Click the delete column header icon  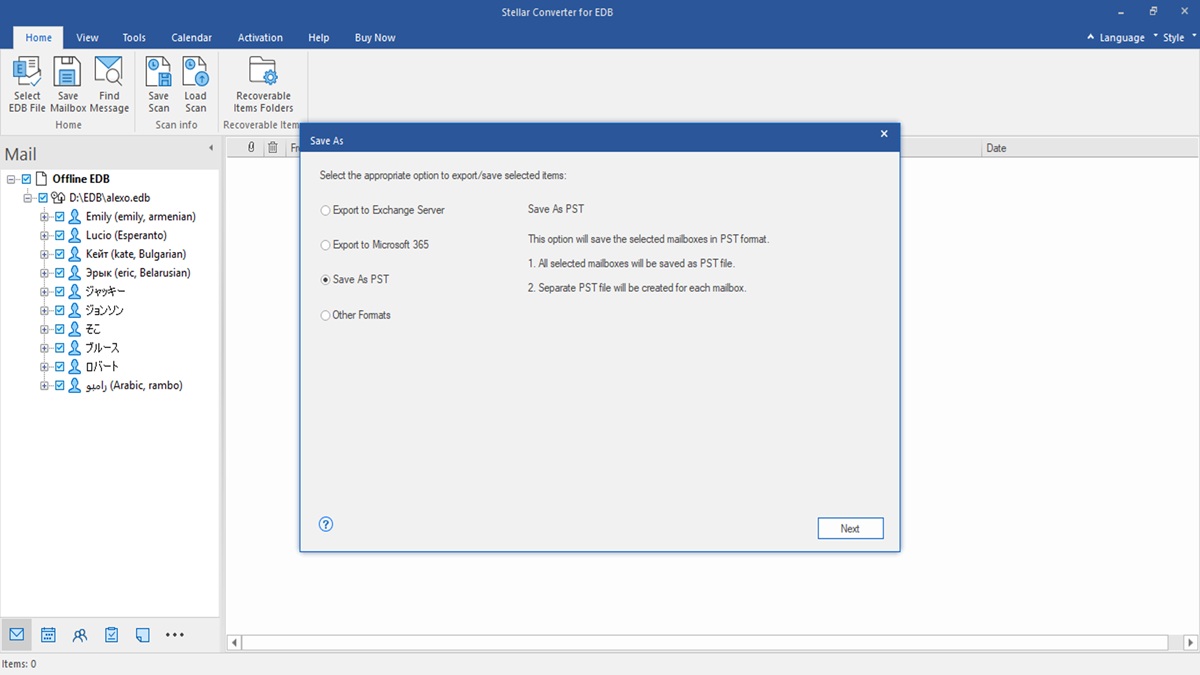[x=273, y=148]
